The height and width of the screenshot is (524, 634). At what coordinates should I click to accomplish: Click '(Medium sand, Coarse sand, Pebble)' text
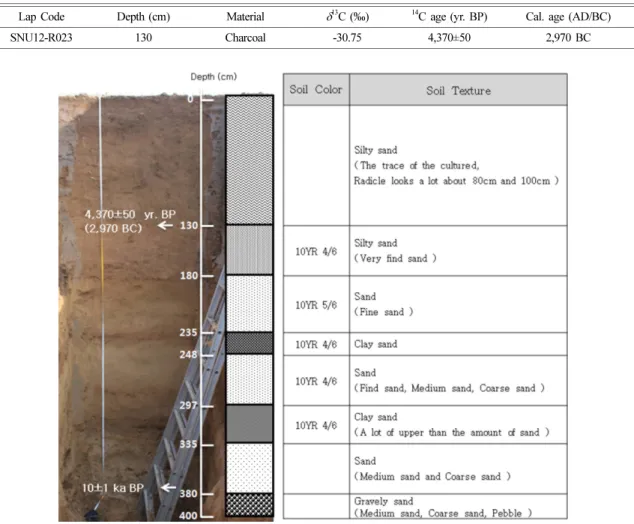point(443,513)
